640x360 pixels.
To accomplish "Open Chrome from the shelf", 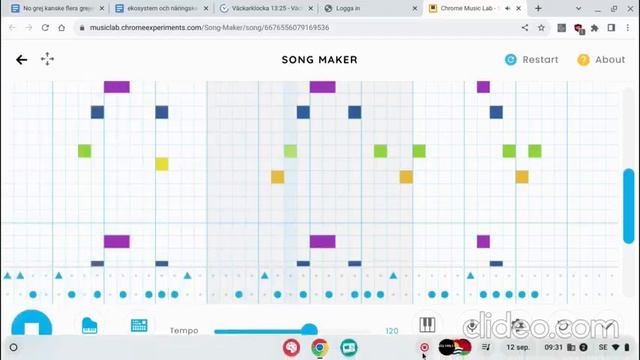I will point(320,347).
